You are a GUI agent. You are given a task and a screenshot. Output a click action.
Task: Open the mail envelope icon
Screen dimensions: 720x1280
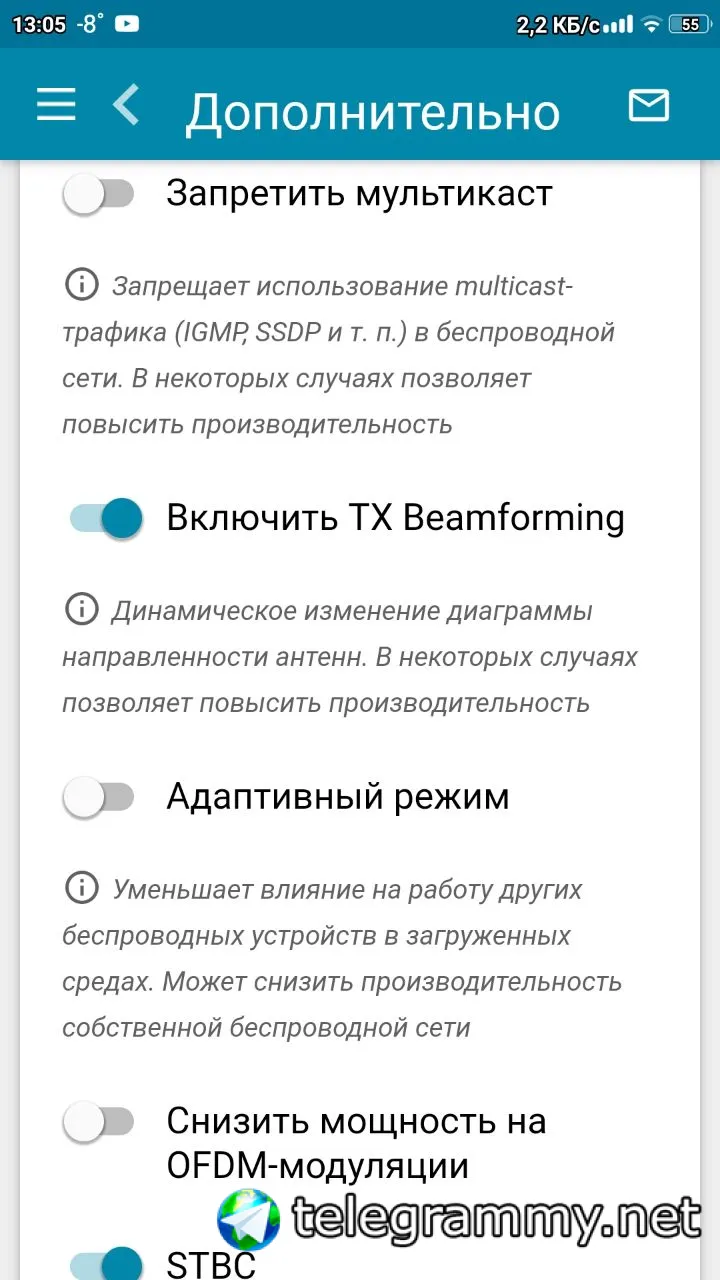pos(648,105)
